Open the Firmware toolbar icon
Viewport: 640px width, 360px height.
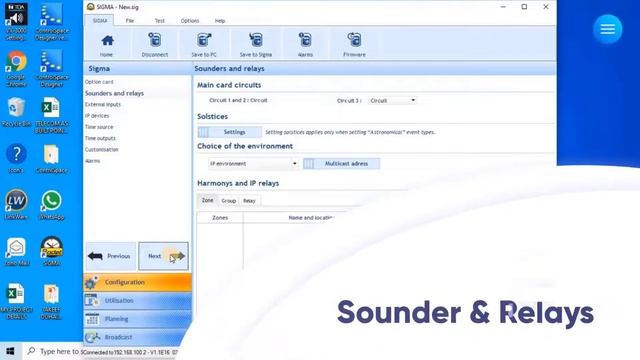[x=354, y=44]
